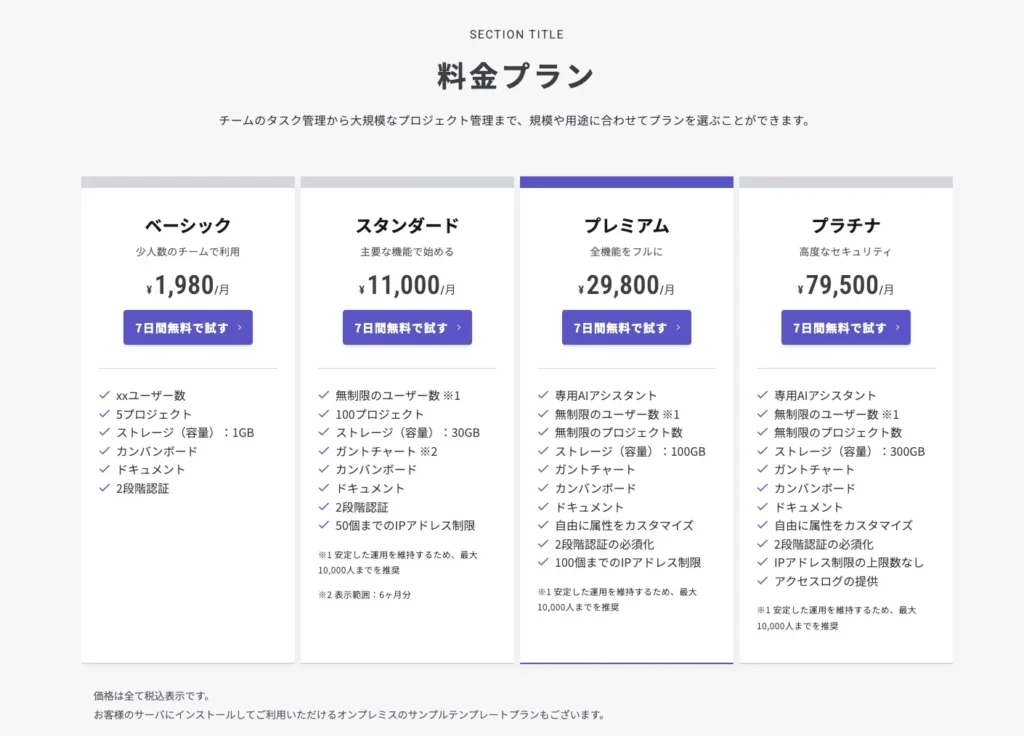Click the SECTION TITLE label

click(x=517, y=35)
